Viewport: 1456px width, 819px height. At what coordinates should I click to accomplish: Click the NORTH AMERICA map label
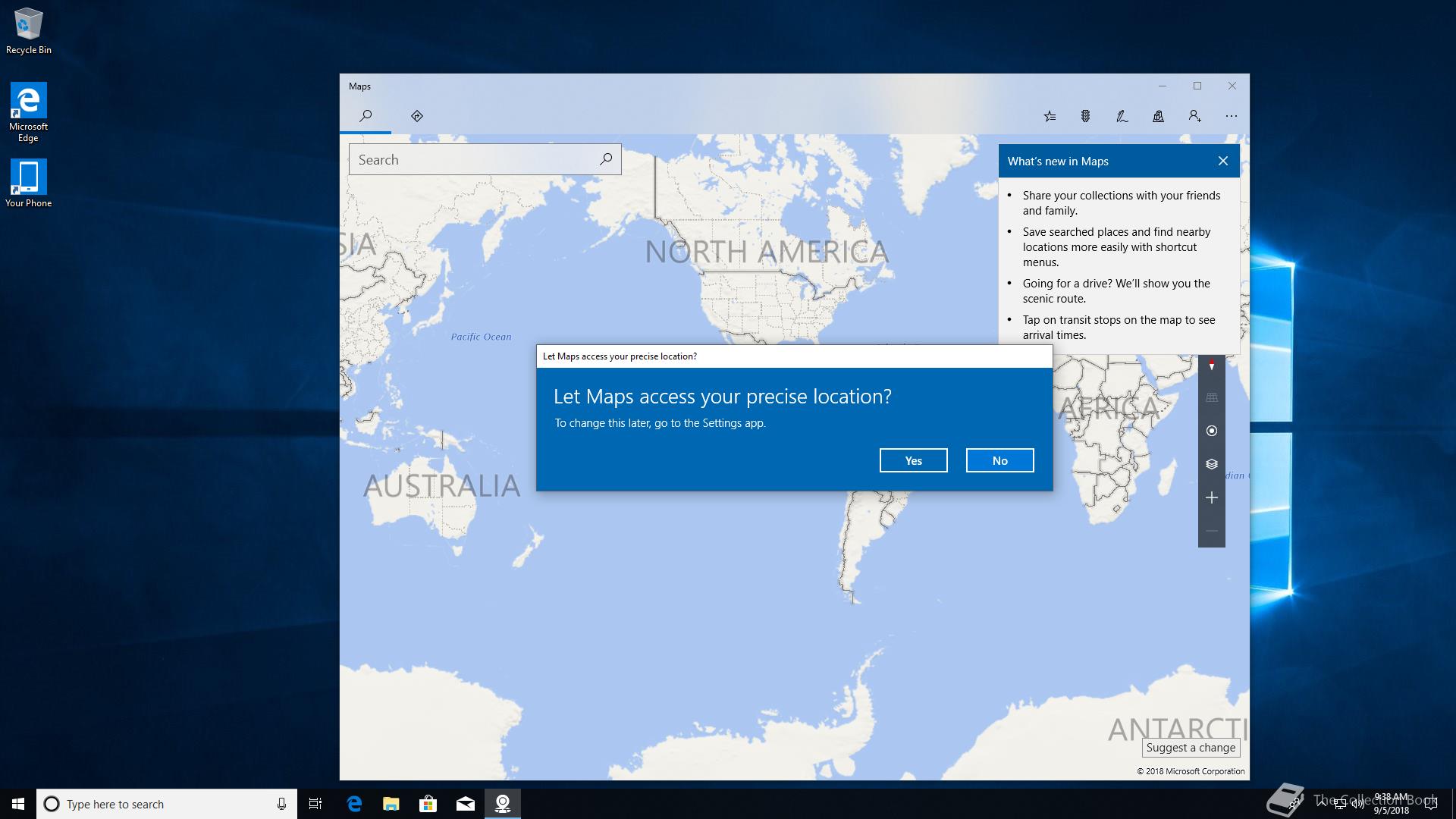[x=767, y=252]
